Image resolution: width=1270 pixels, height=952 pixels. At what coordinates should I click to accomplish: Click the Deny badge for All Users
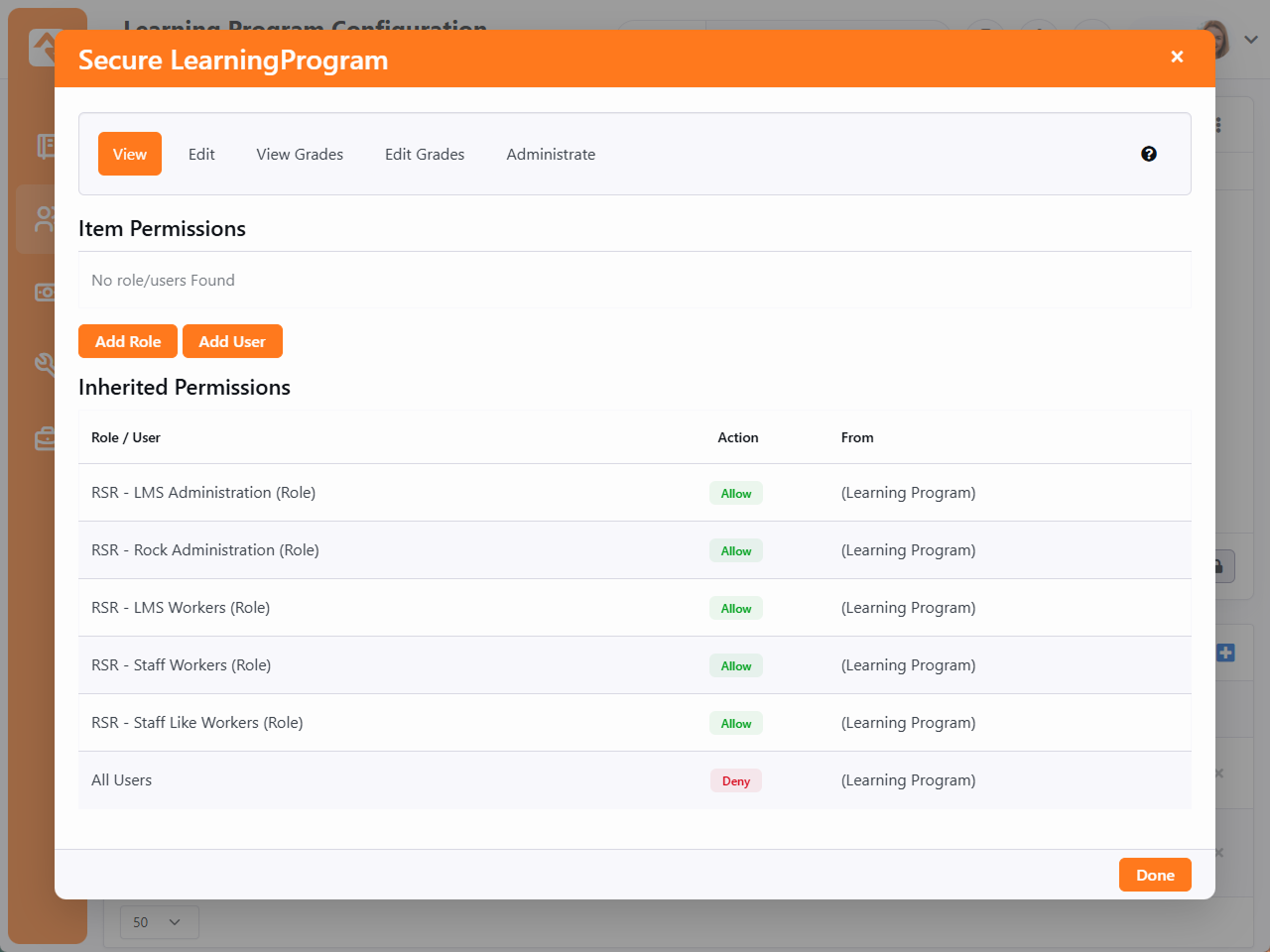click(736, 780)
